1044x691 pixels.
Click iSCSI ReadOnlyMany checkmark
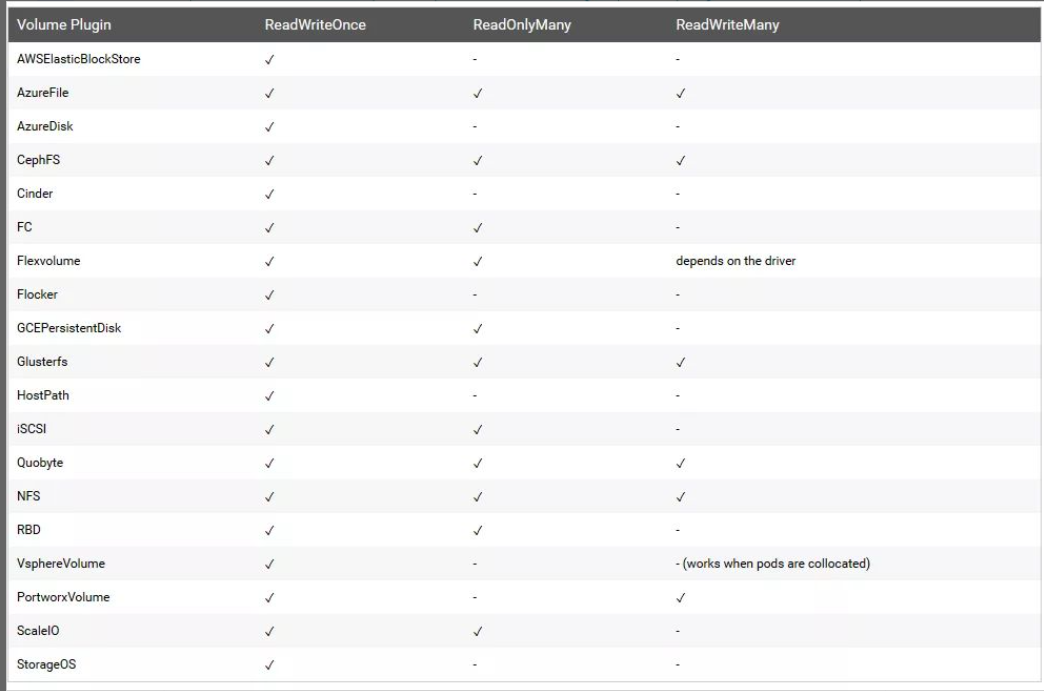tap(478, 429)
